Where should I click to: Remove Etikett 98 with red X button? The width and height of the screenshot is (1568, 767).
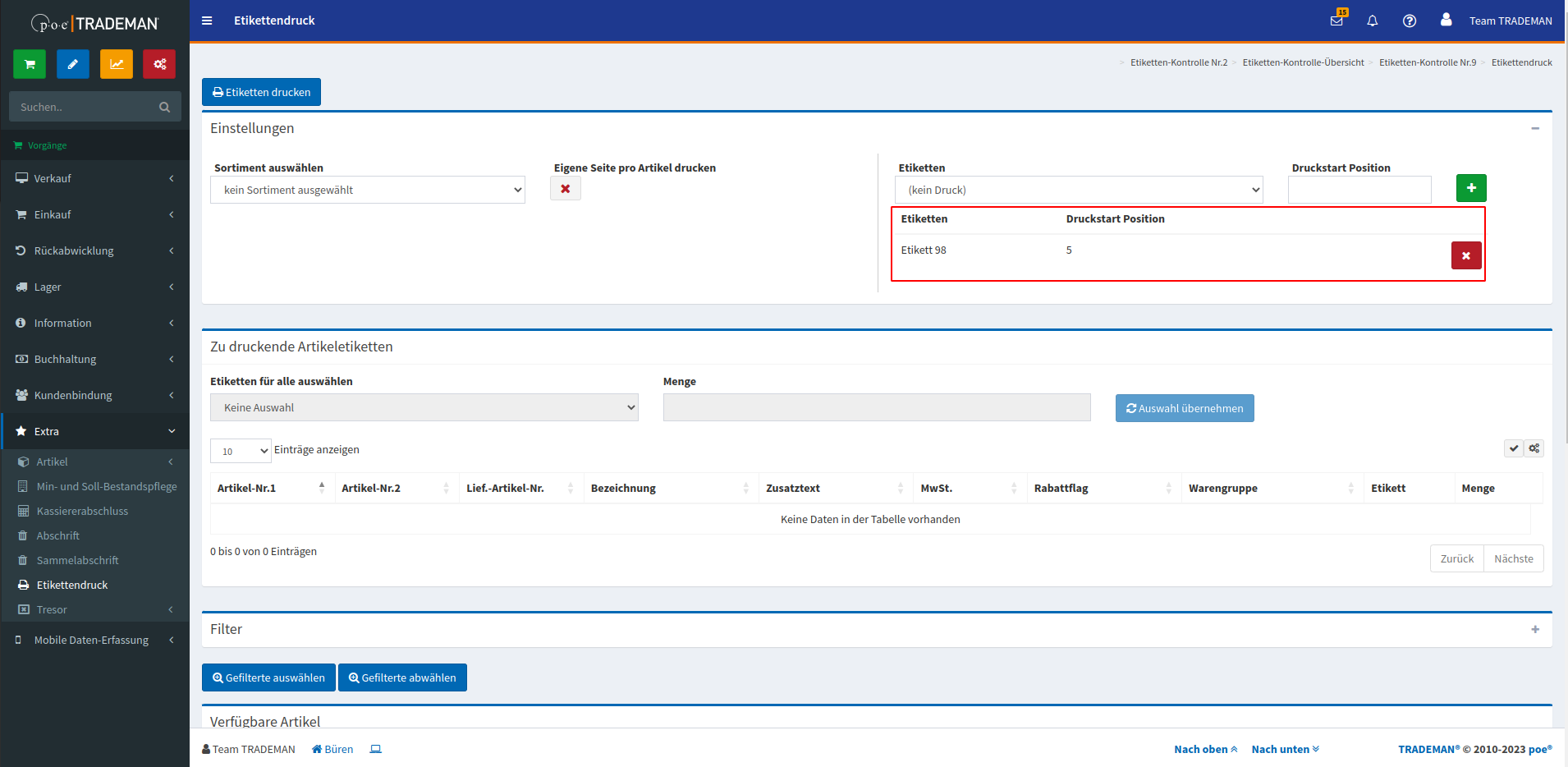pyautogui.click(x=1465, y=255)
